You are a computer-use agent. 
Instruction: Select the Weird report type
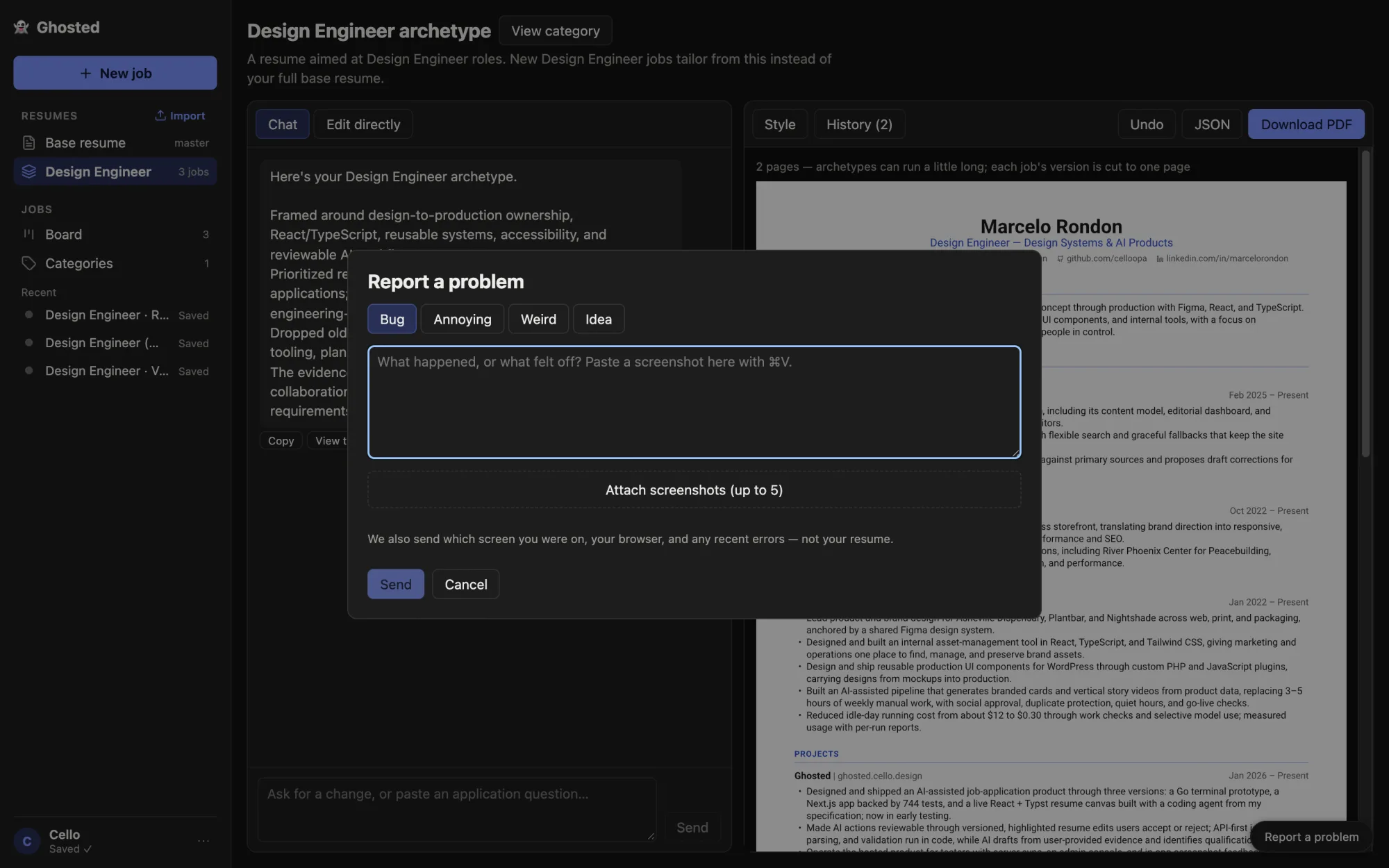(538, 319)
